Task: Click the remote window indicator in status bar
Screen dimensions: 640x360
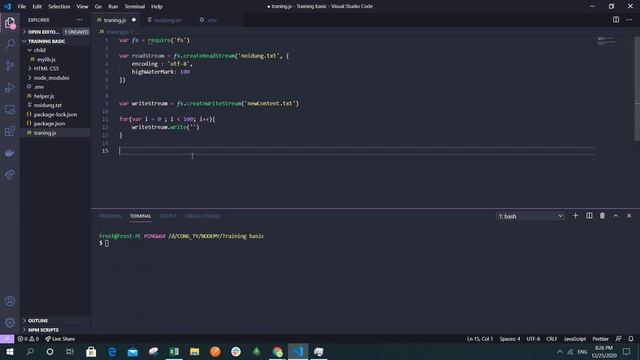Action: (x=7, y=339)
